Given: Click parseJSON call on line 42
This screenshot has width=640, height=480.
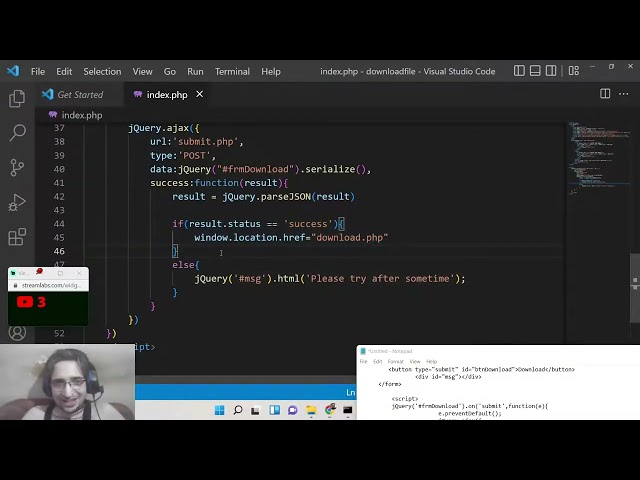Looking at the screenshot, I should point(286,197).
